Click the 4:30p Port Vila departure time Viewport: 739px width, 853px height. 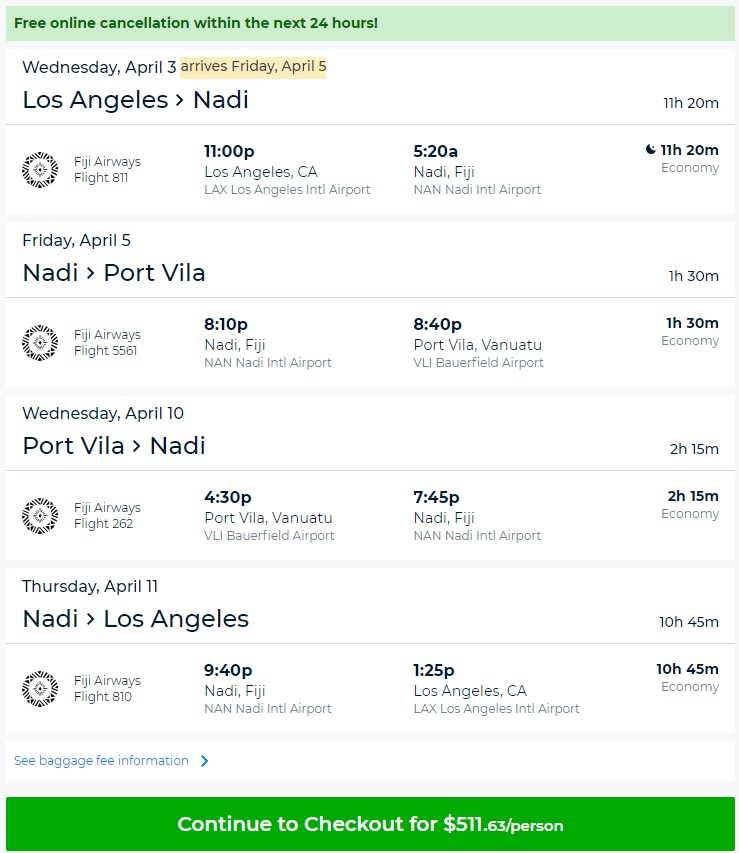(x=227, y=497)
